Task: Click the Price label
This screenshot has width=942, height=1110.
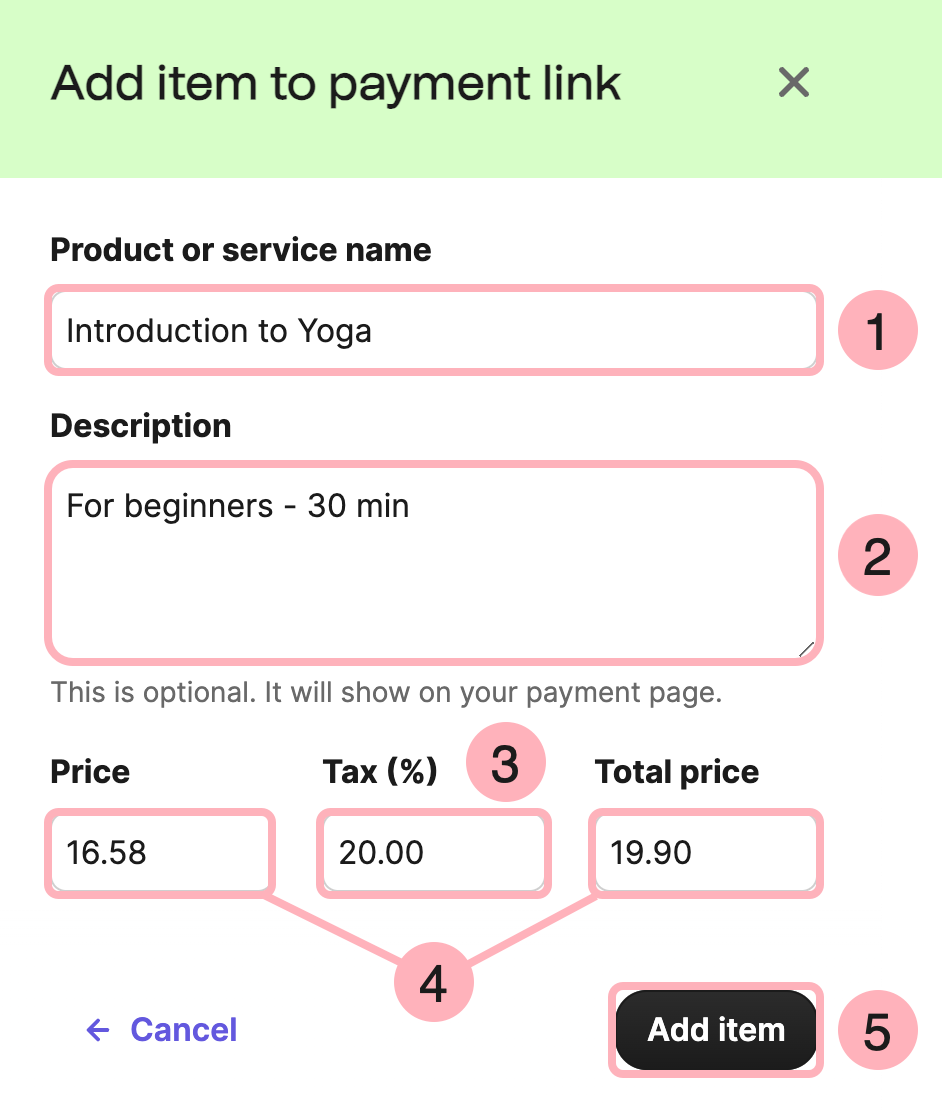Action: 90,772
